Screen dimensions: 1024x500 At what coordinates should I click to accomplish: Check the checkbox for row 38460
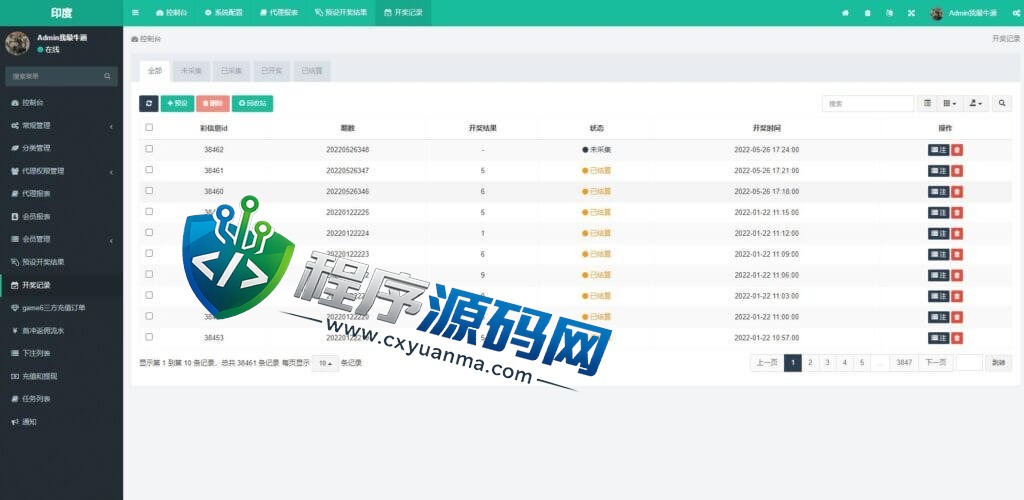pos(149,191)
